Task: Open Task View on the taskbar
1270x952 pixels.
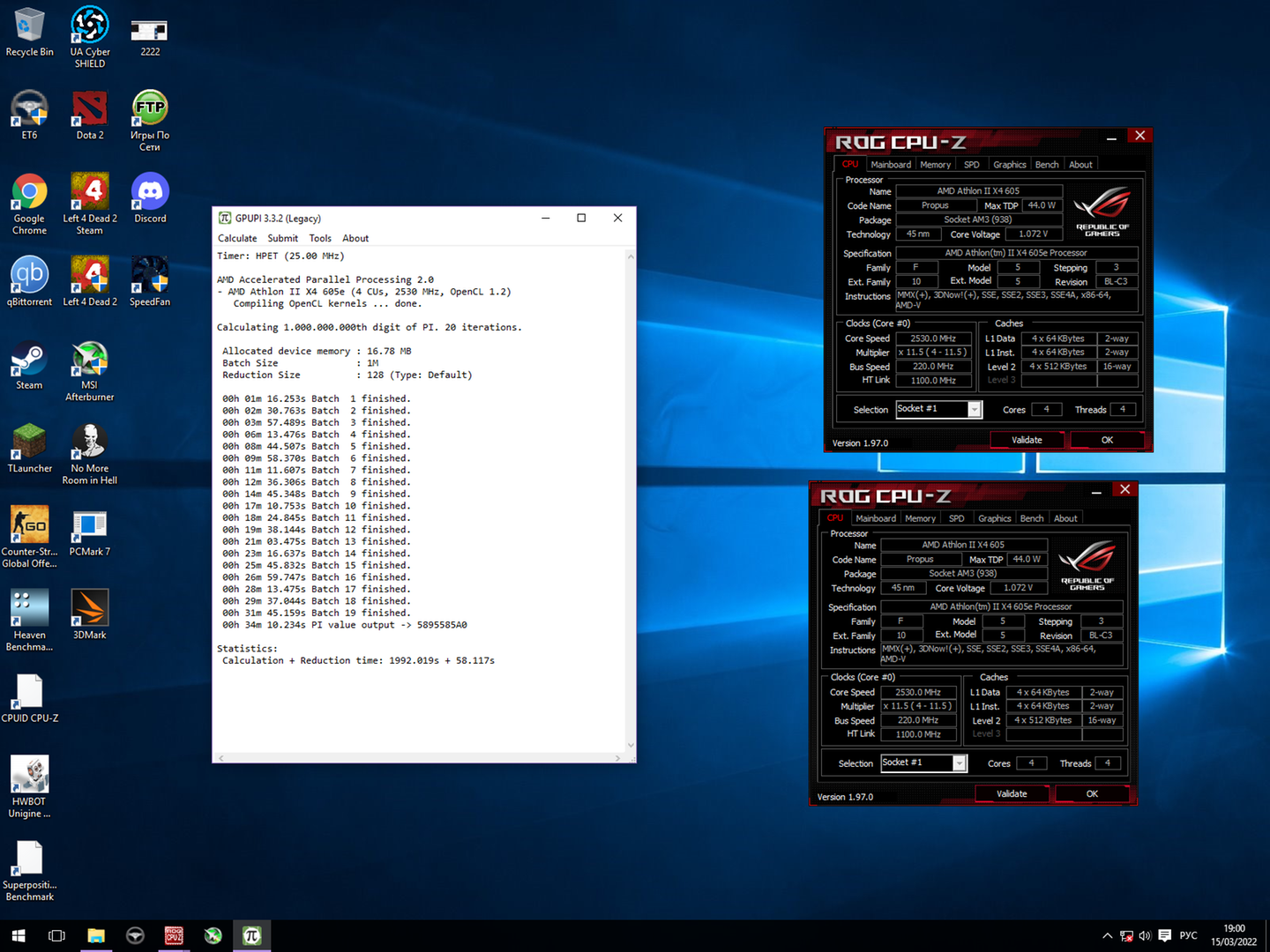Action: pos(56,935)
